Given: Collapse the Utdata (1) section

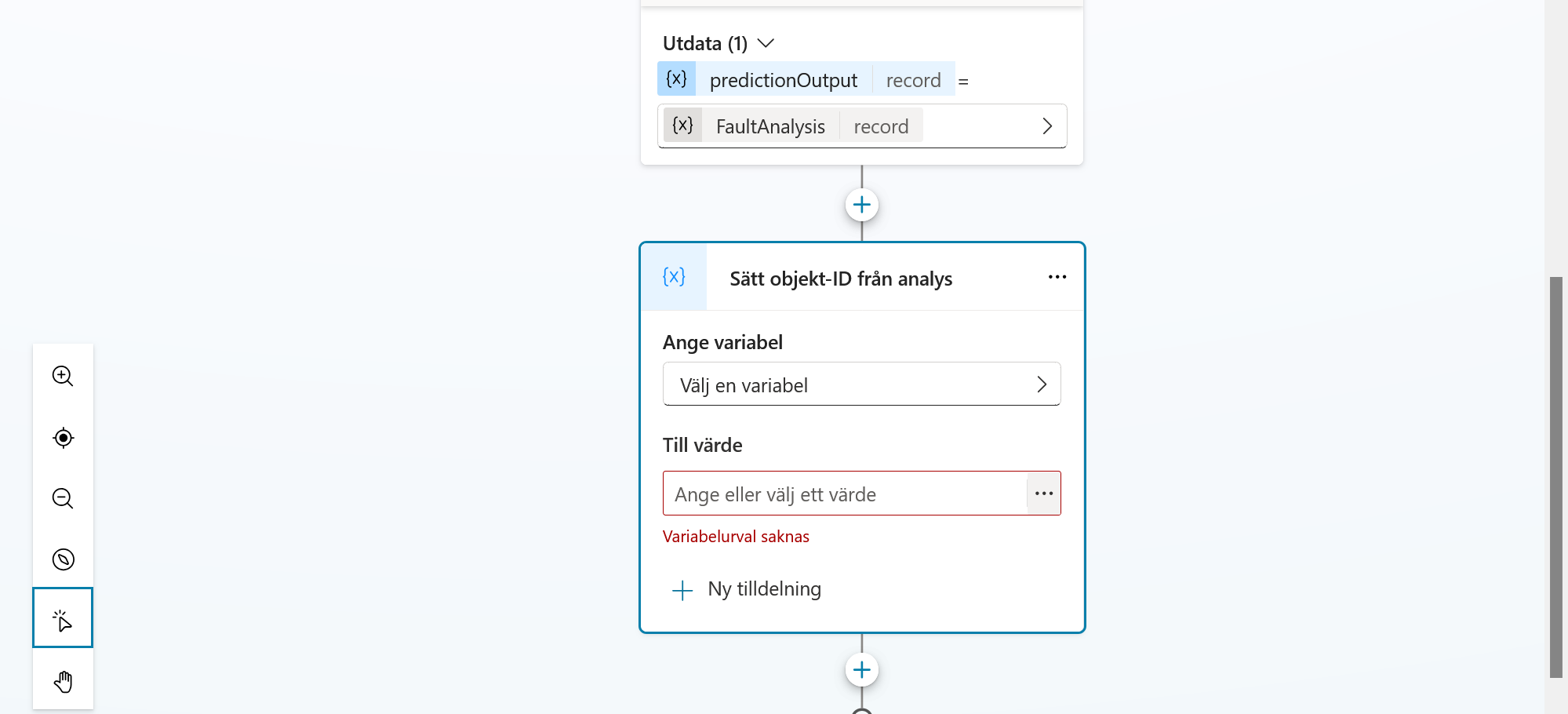Looking at the screenshot, I should point(766,43).
